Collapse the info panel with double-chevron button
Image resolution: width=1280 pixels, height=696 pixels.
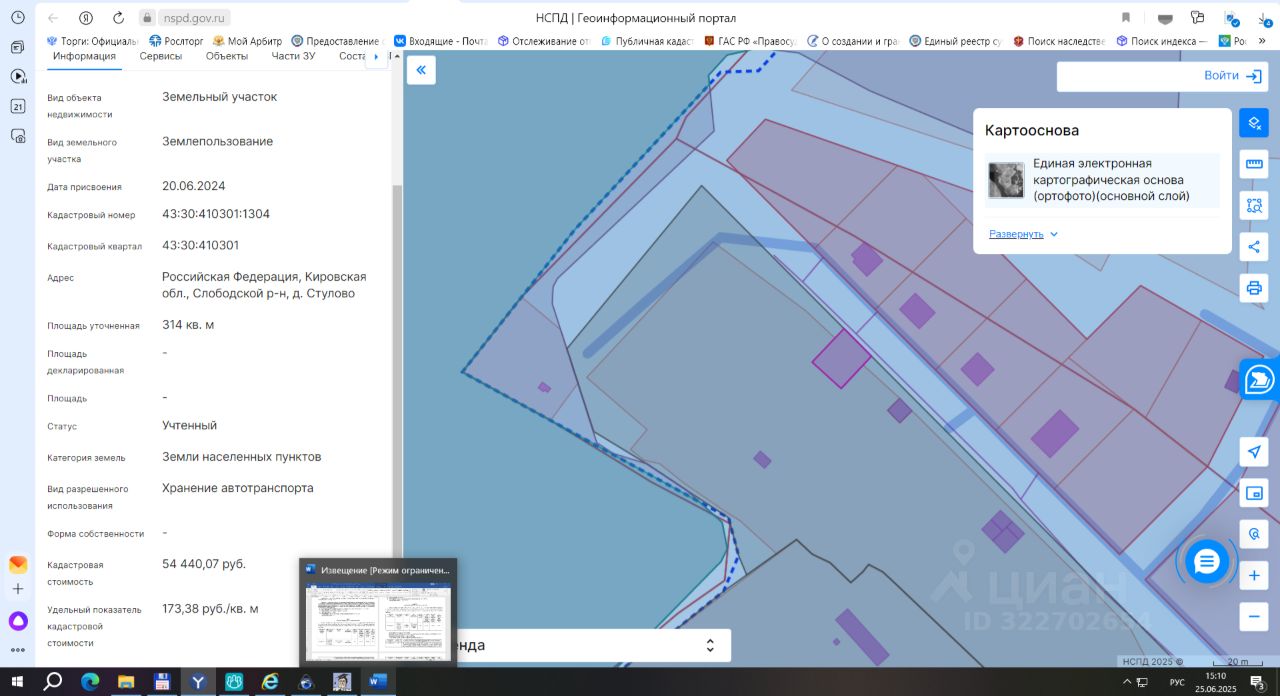421,70
